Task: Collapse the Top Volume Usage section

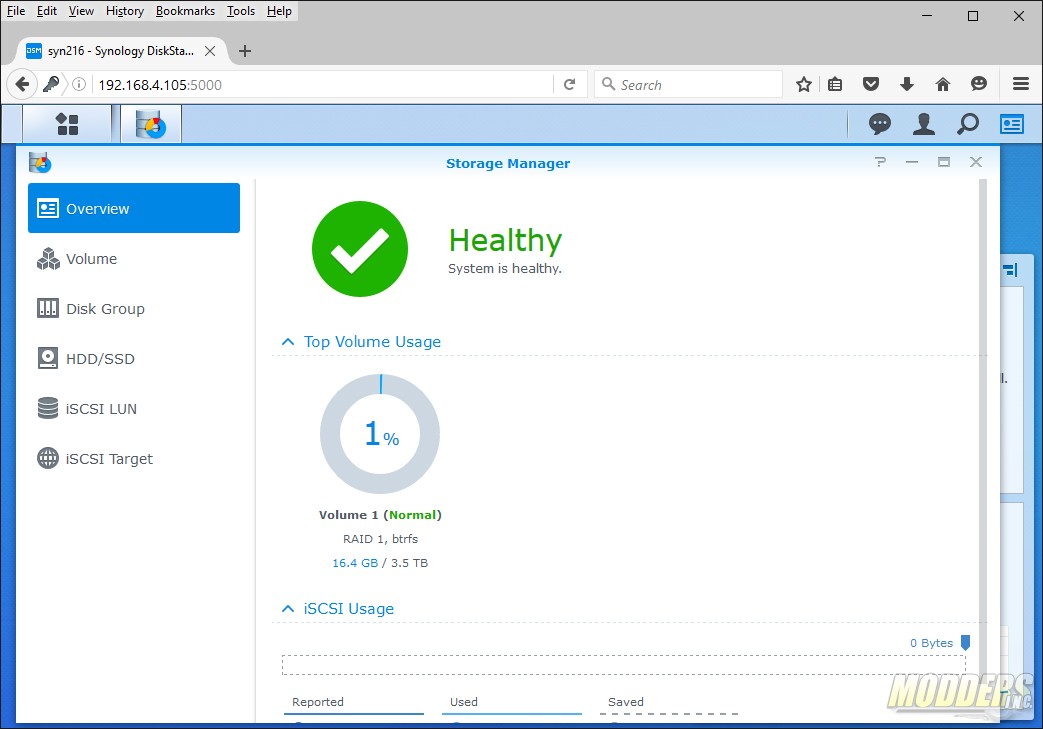Action: tap(287, 342)
